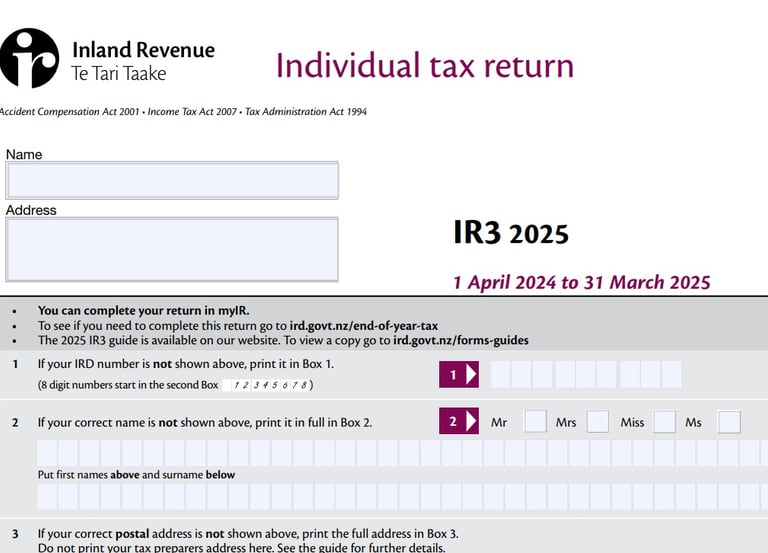Screen dimensions: 768x553
Task: Click the 'IR3 2025' form title
Action: click(511, 233)
